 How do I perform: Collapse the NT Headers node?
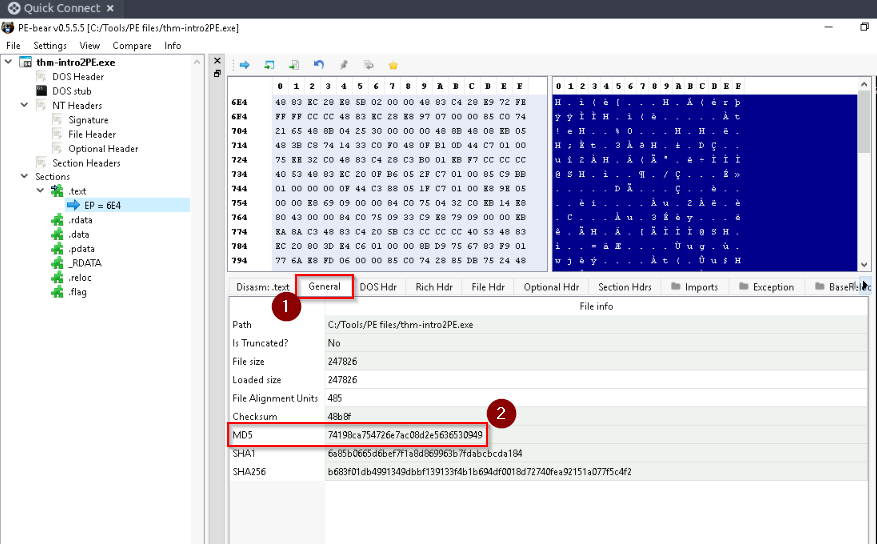tap(24, 105)
